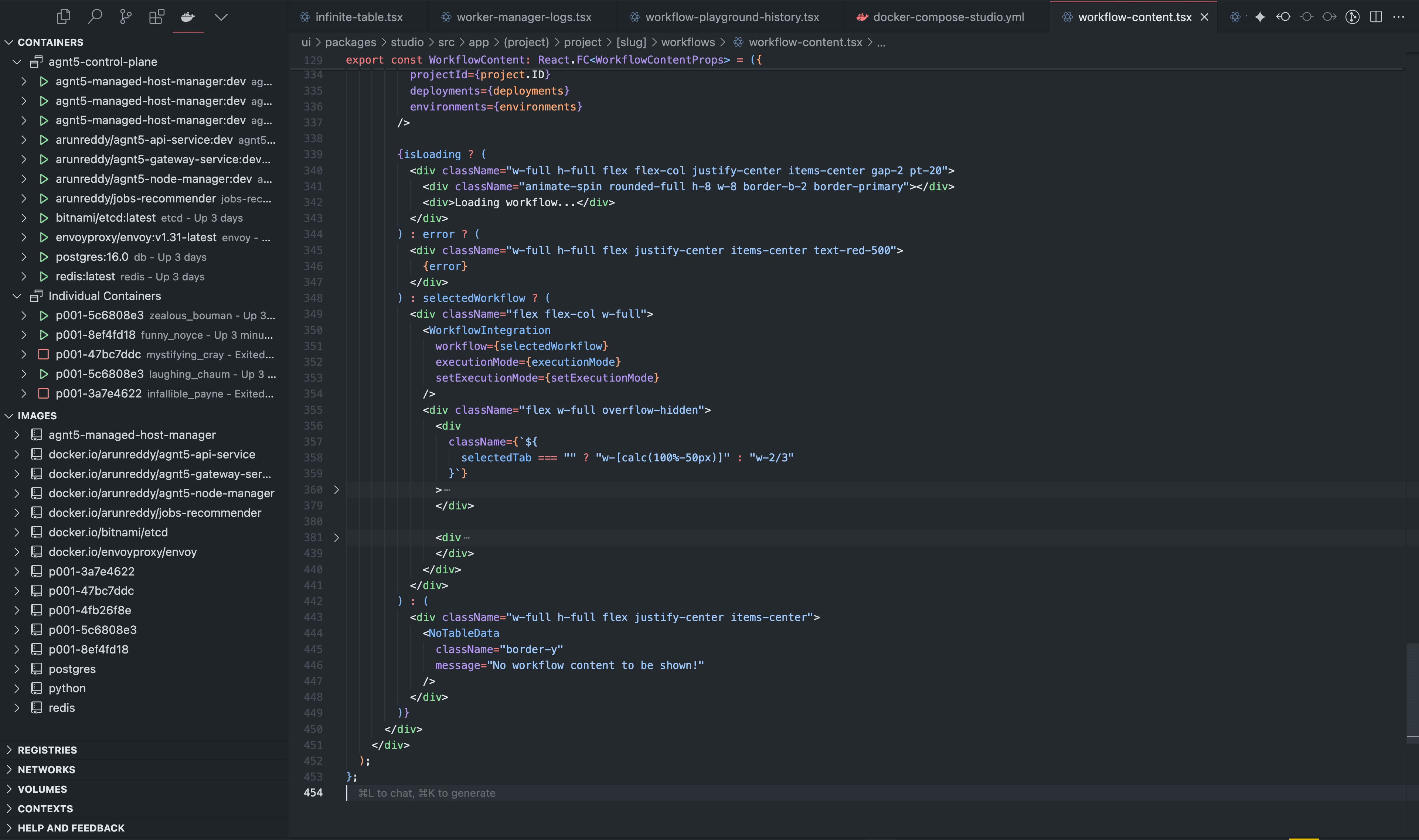Collapse the Individual Containers group

tap(17, 296)
